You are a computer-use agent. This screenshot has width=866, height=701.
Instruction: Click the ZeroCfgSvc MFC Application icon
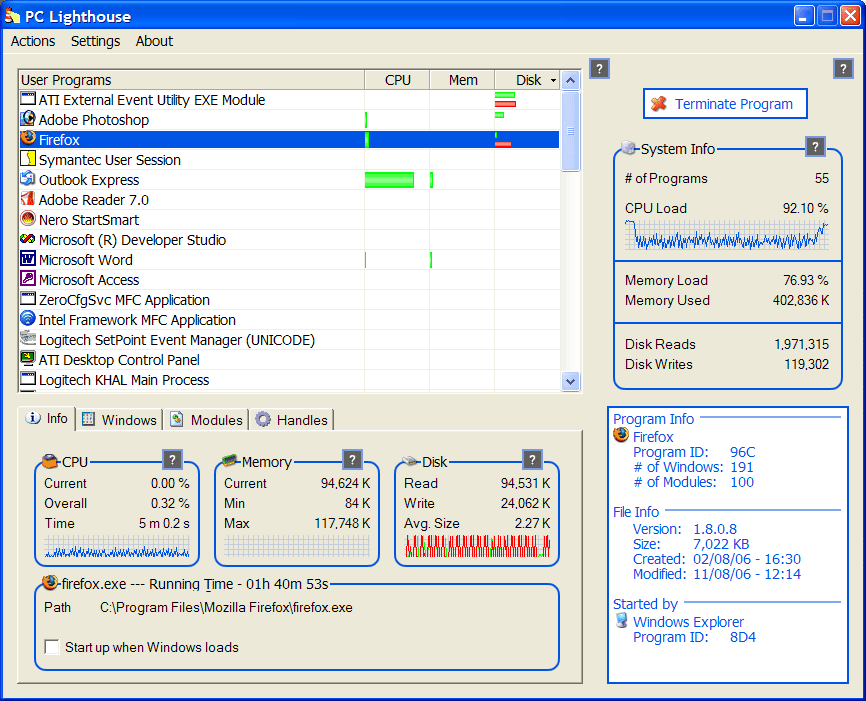point(28,299)
